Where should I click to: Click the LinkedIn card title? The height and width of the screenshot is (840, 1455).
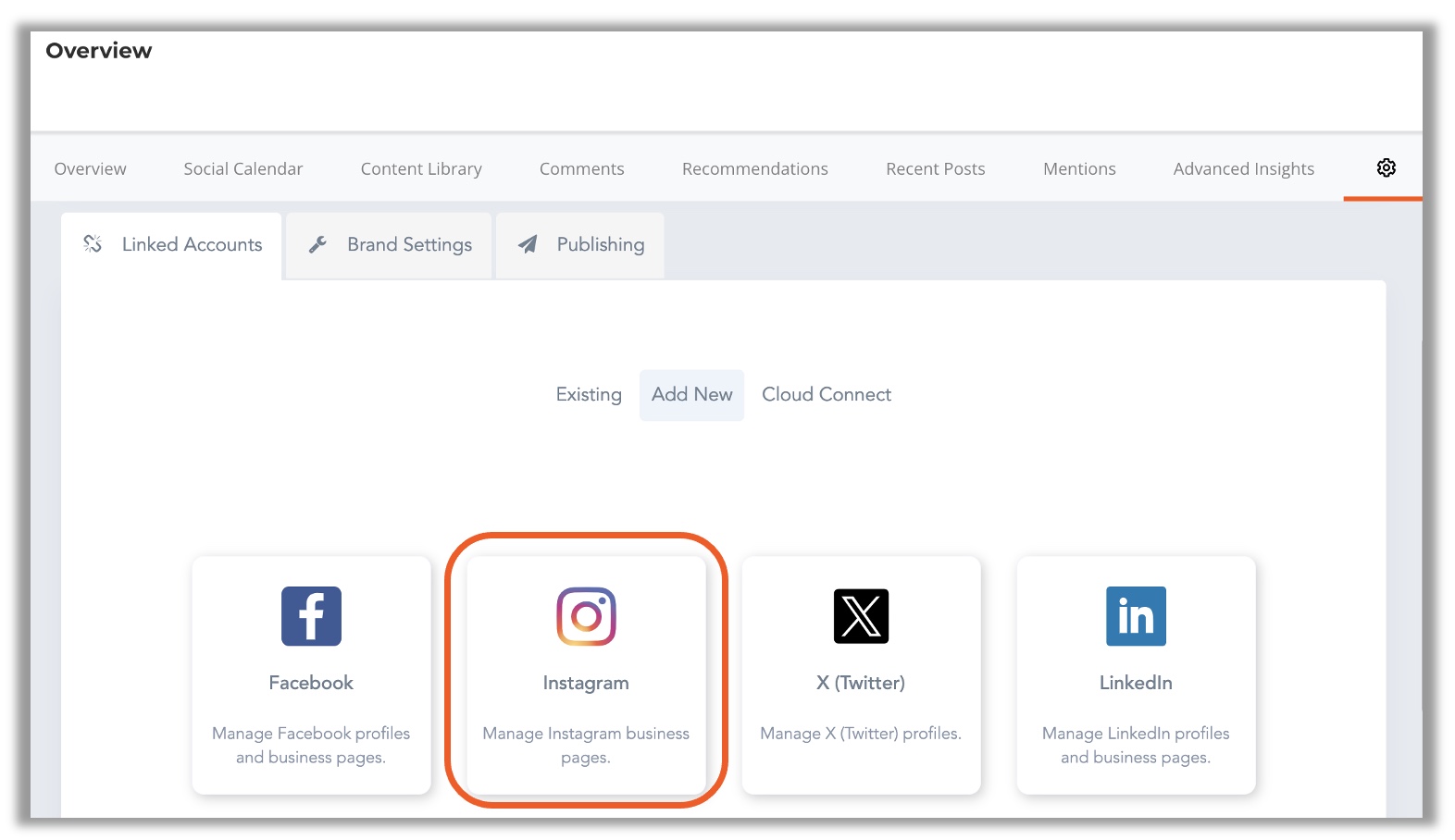1136,683
